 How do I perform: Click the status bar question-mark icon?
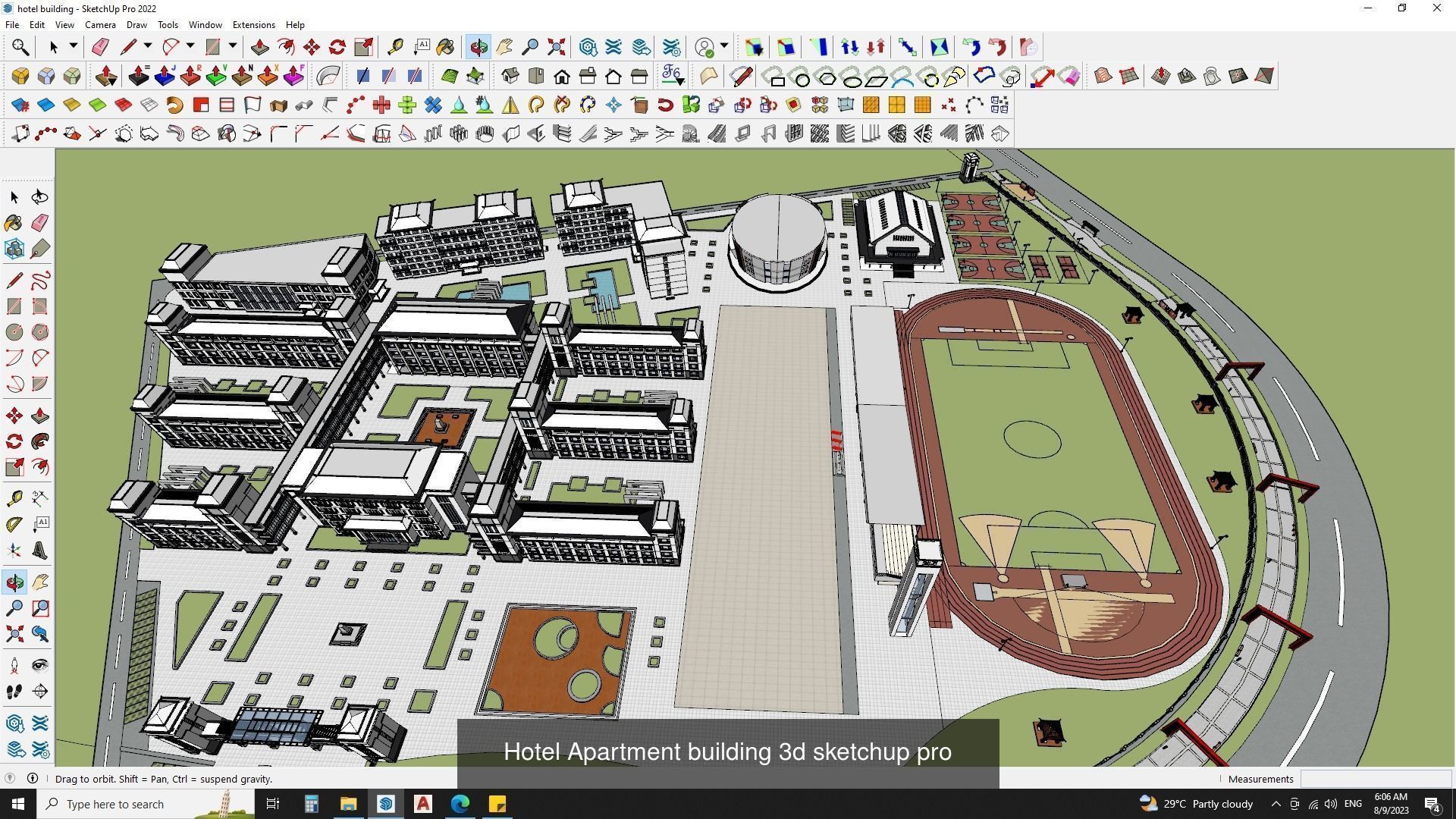click(10, 778)
